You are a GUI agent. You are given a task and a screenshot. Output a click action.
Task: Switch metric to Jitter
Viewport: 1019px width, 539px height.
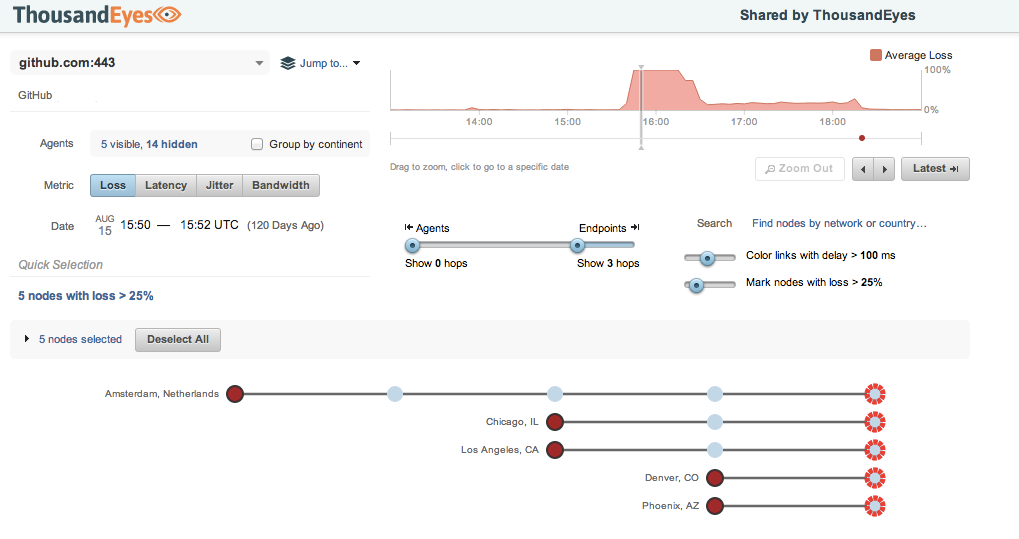coord(220,185)
